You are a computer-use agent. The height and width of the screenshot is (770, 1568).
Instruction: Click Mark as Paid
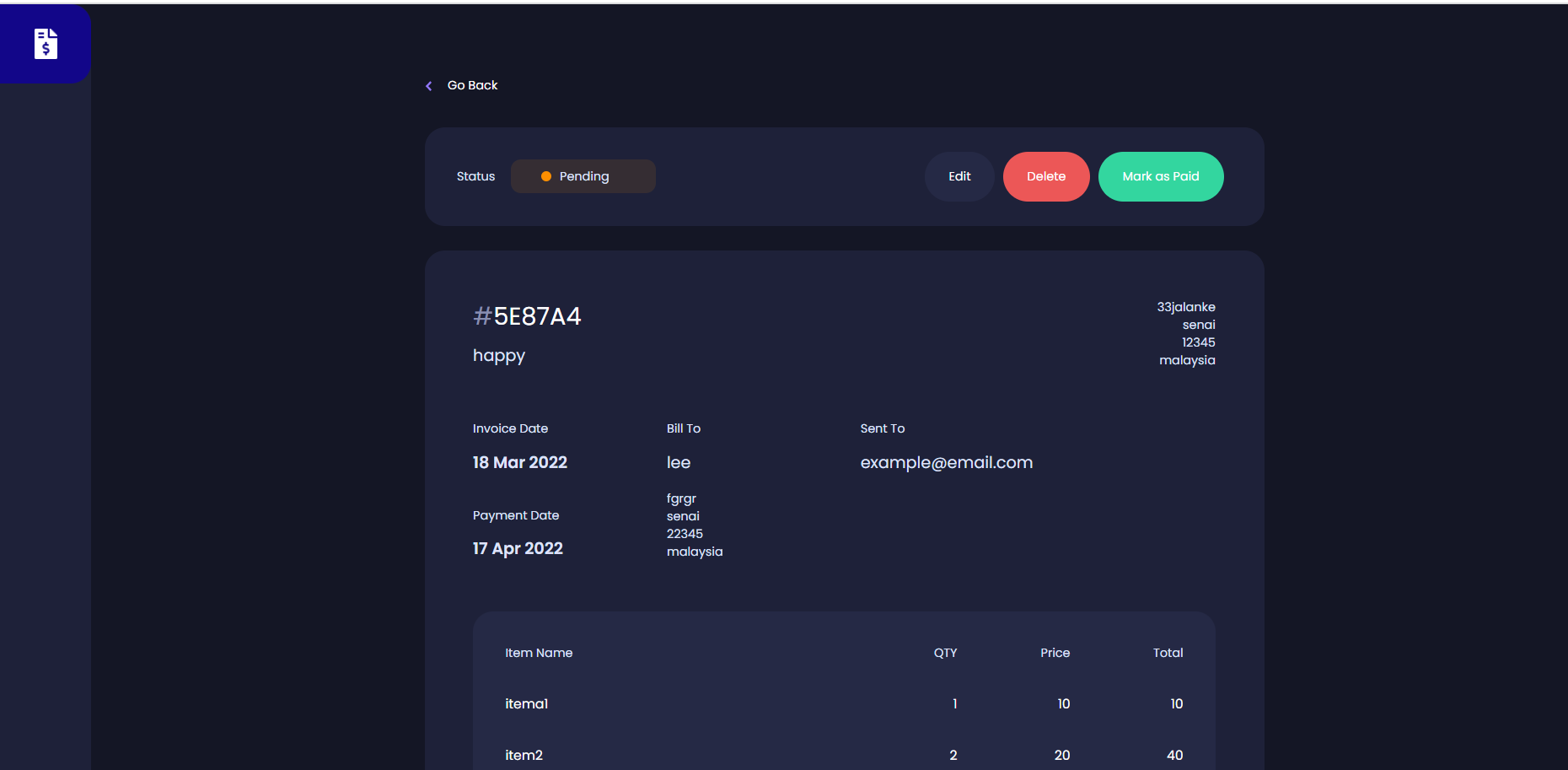click(x=1161, y=176)
